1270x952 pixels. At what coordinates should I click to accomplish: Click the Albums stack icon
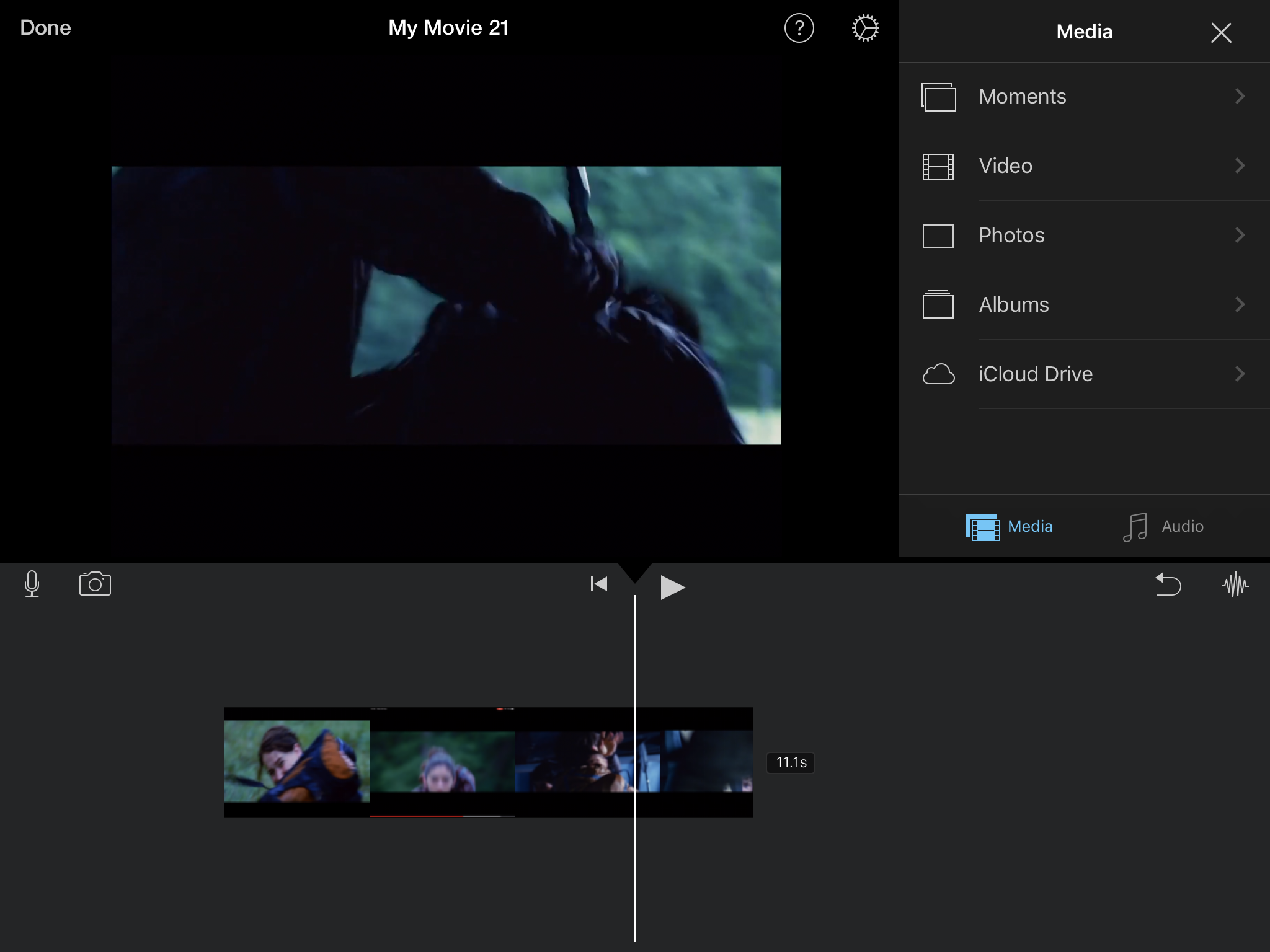[938, 304]
